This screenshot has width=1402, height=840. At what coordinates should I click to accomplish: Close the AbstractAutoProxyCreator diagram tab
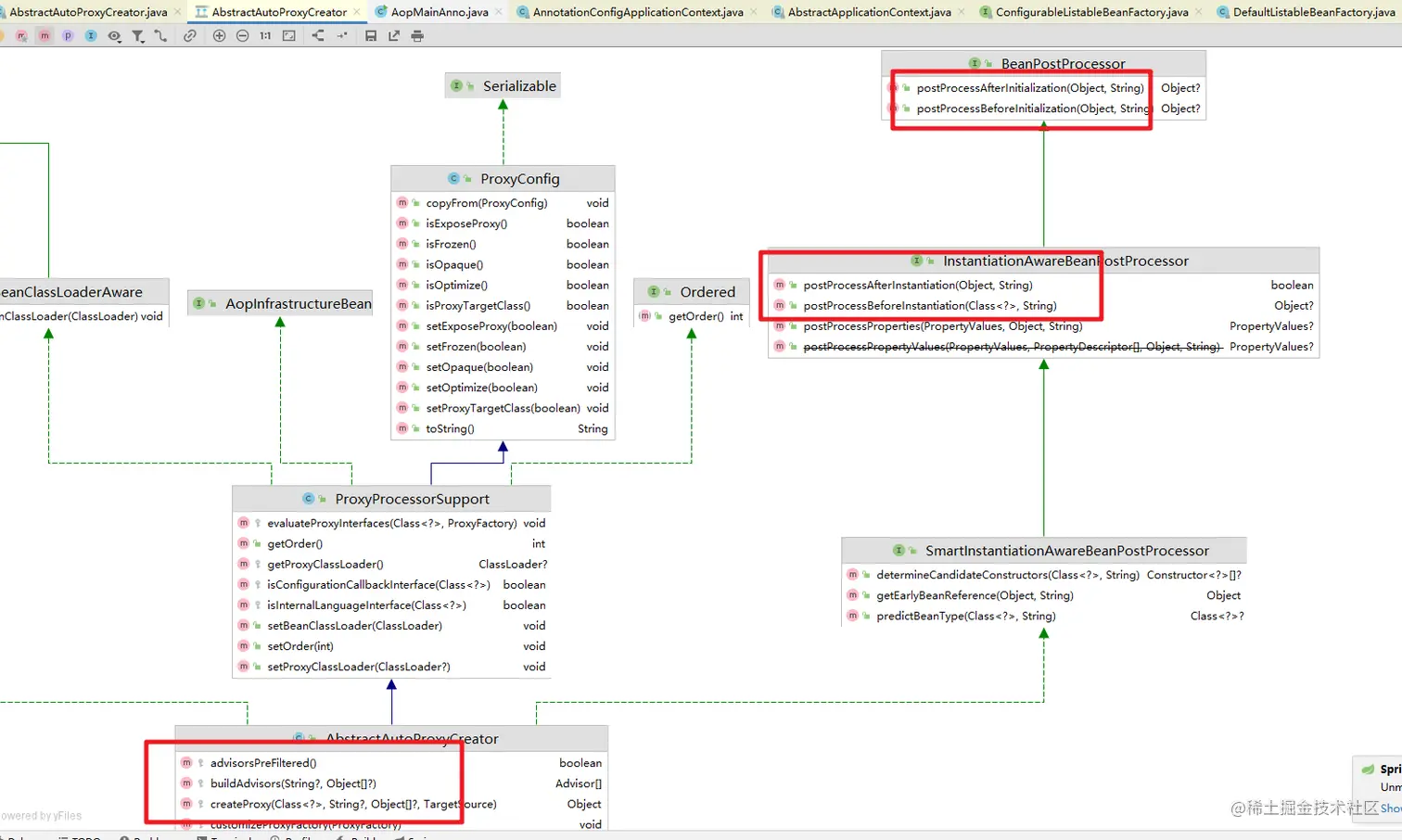(357, 12)
